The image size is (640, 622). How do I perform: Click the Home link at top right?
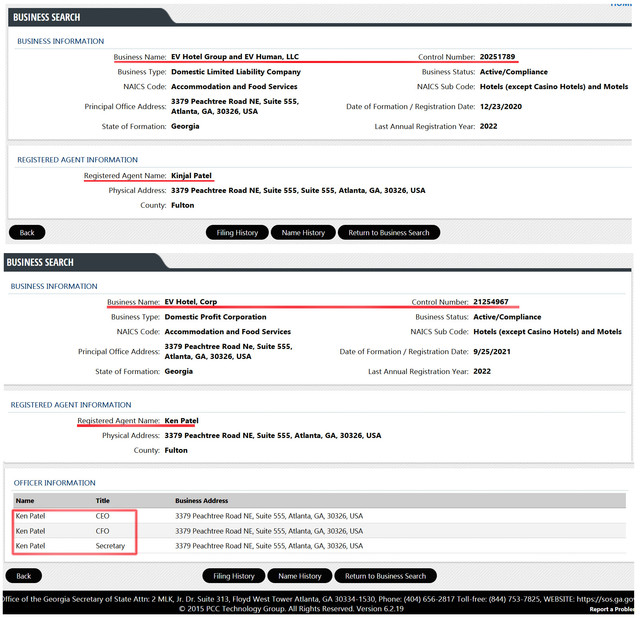(621, 4)
